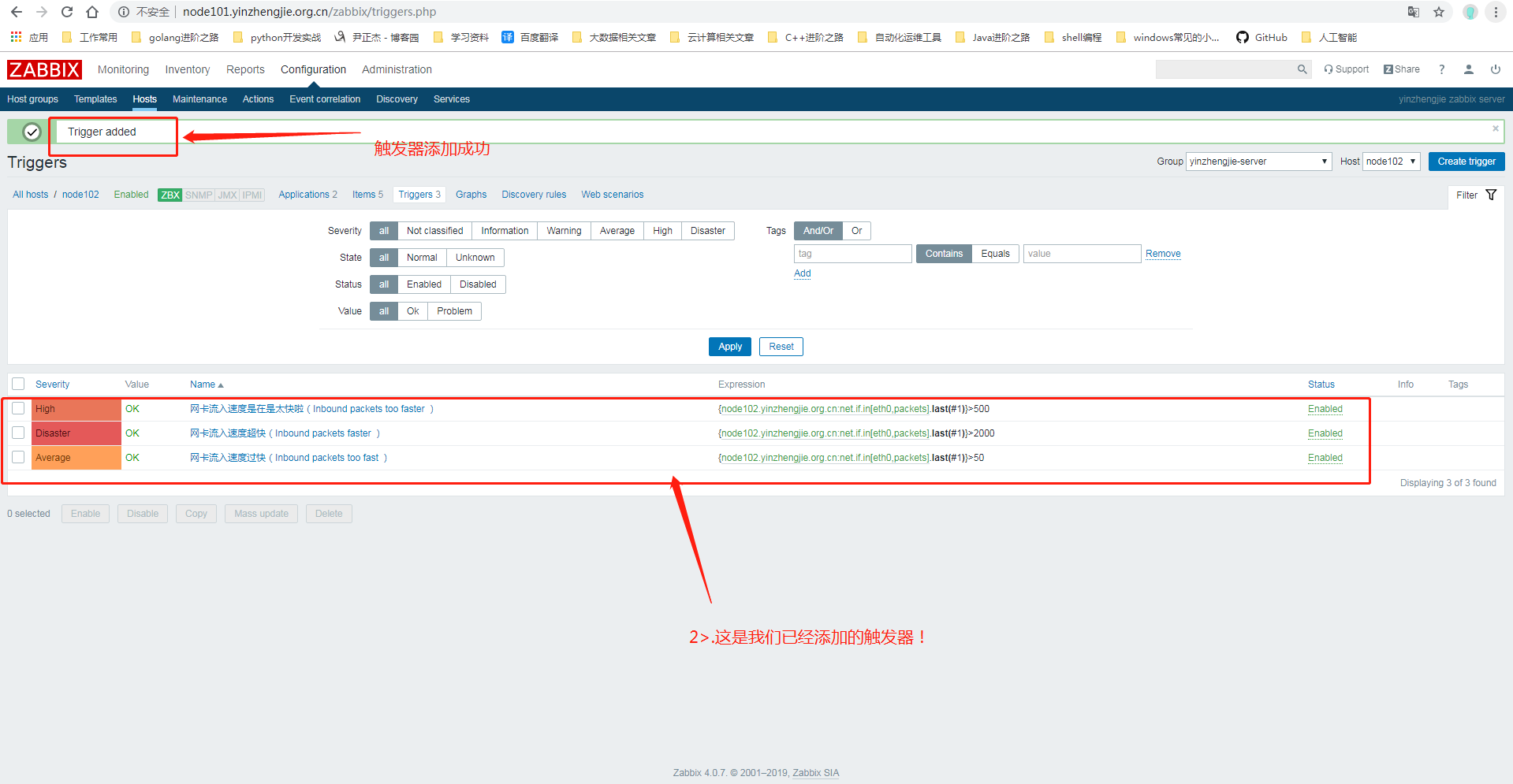The image size is (1513, 784).
Task: Click the site info security icon
Action: point(124,12)
